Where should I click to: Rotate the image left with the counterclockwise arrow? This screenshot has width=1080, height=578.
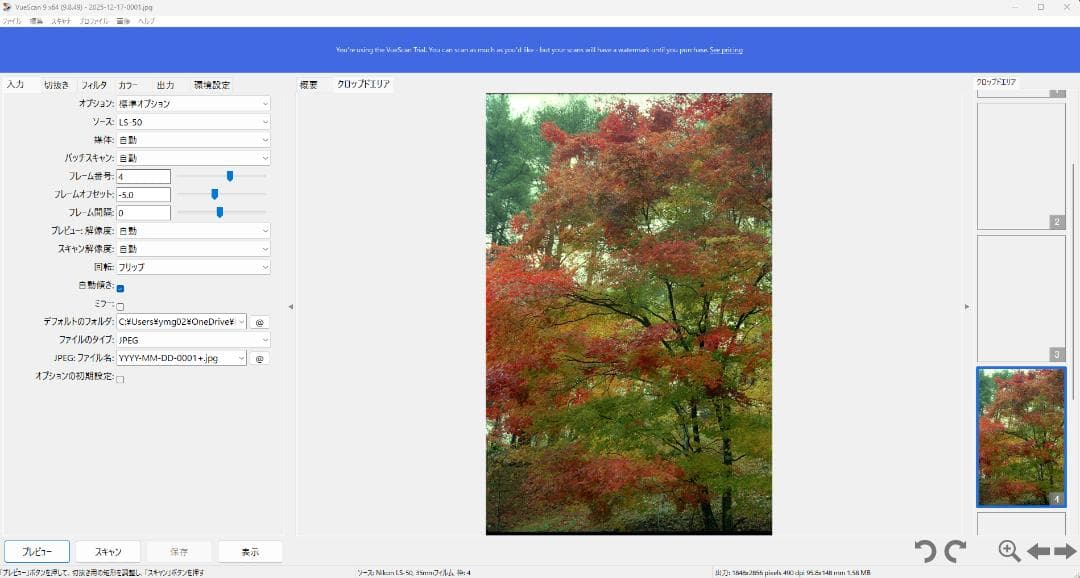(925, 551)
